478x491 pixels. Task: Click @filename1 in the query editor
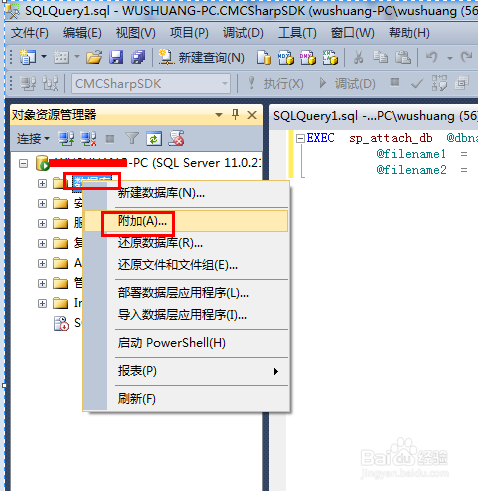tap(411, 154)
